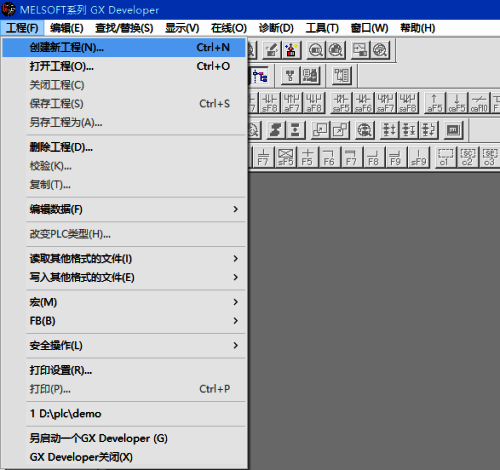Click the caf10 invert result icon
500x470 pixels.
pyautogui.click(x=479, y=103)
